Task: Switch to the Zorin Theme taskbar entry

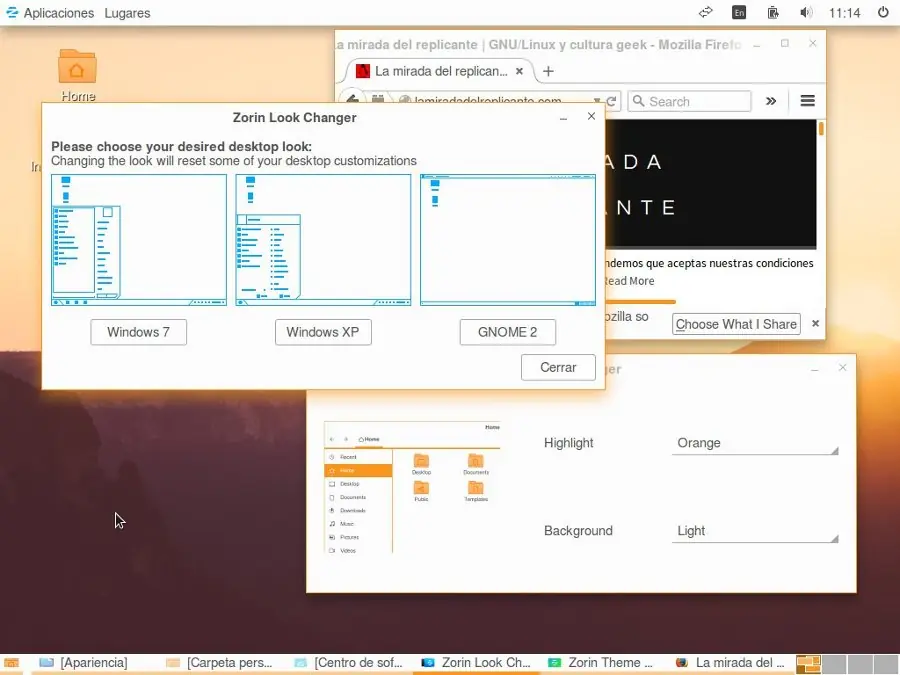Action: point(600,663)
